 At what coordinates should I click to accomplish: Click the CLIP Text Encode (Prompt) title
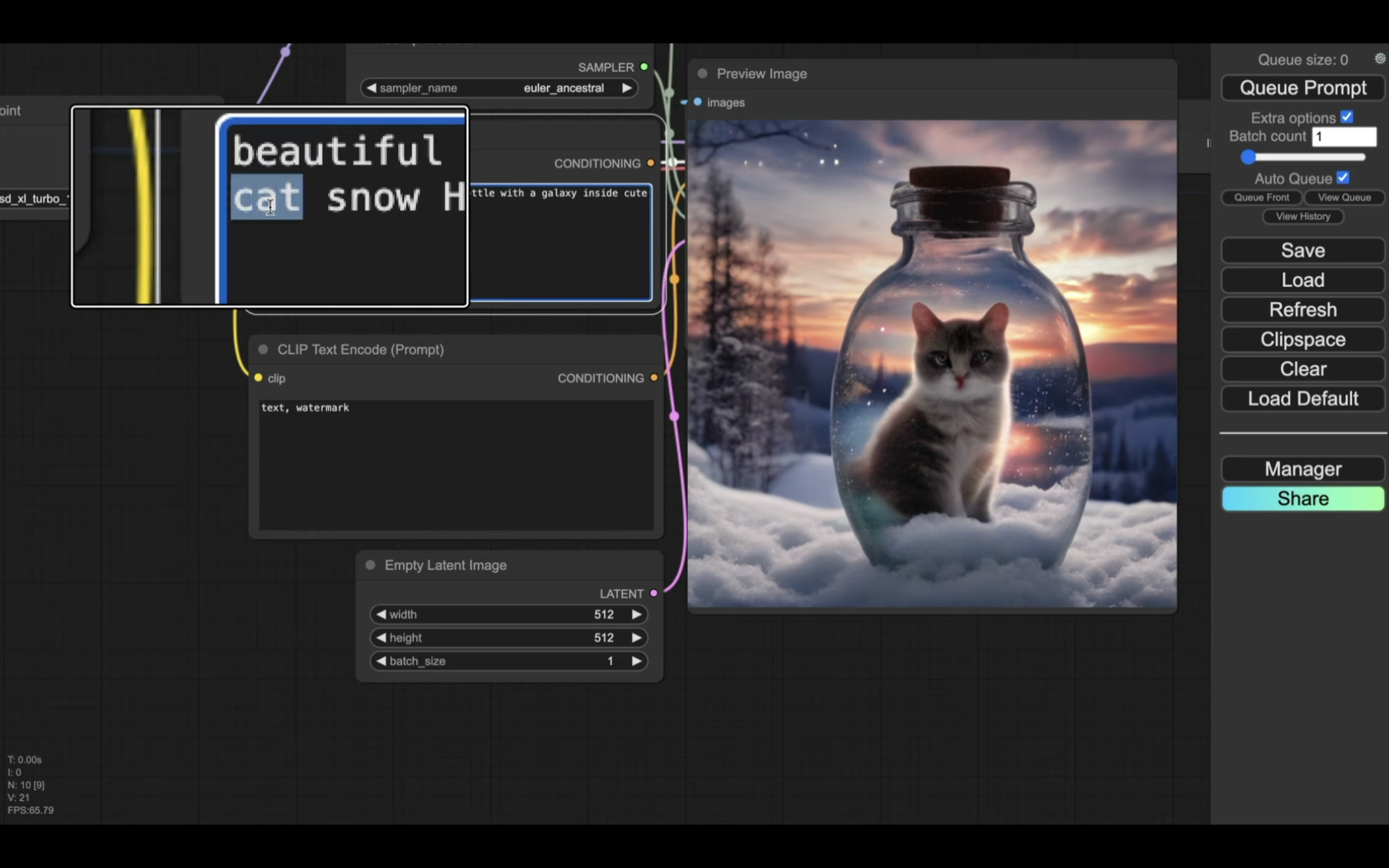360,350
